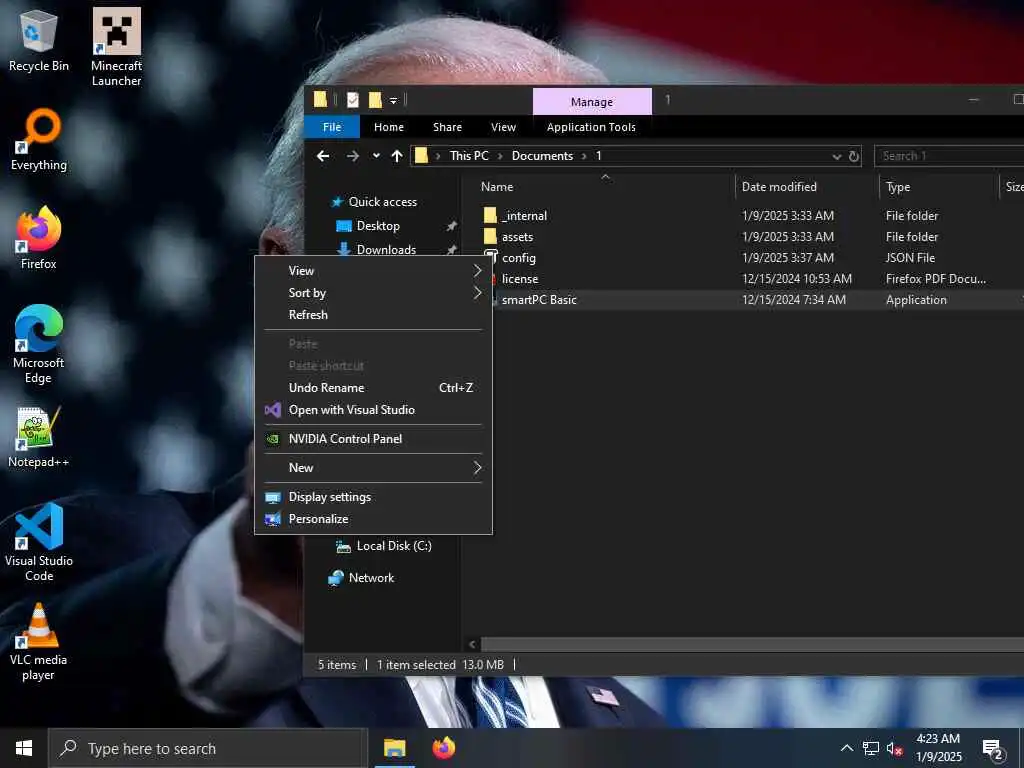The image size is (1024, 768).
Task: Open Local Disk (C:) in the sidebar
Action: [x=394, y=546]
